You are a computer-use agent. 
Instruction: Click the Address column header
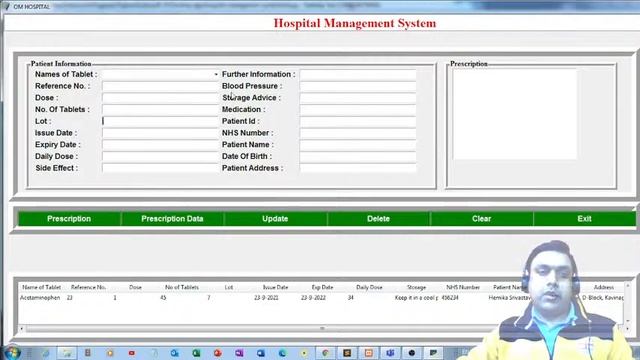604,287
